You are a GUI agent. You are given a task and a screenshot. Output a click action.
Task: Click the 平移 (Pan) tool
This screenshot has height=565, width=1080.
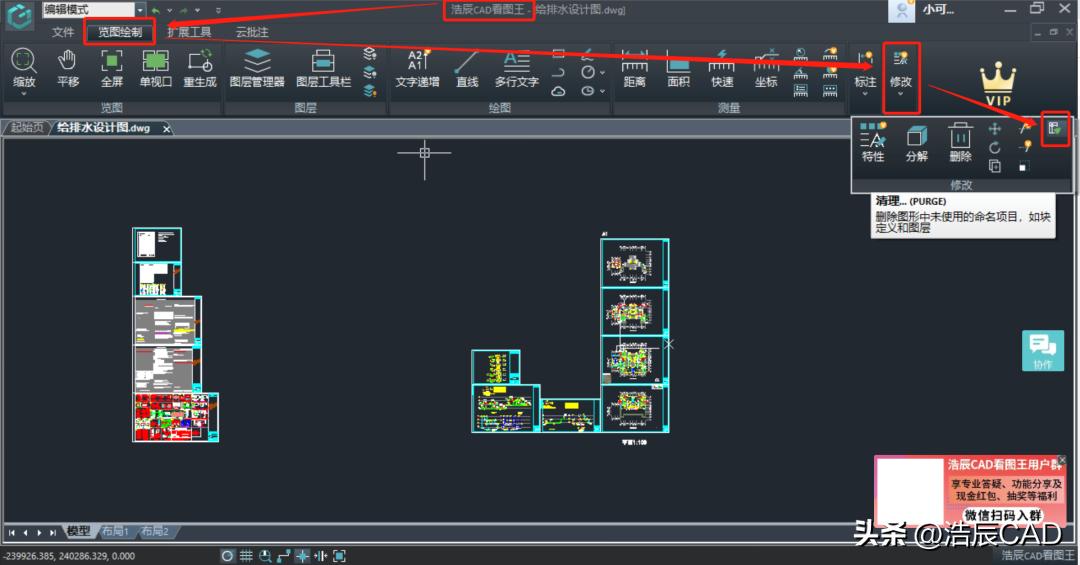pos(68,67)
